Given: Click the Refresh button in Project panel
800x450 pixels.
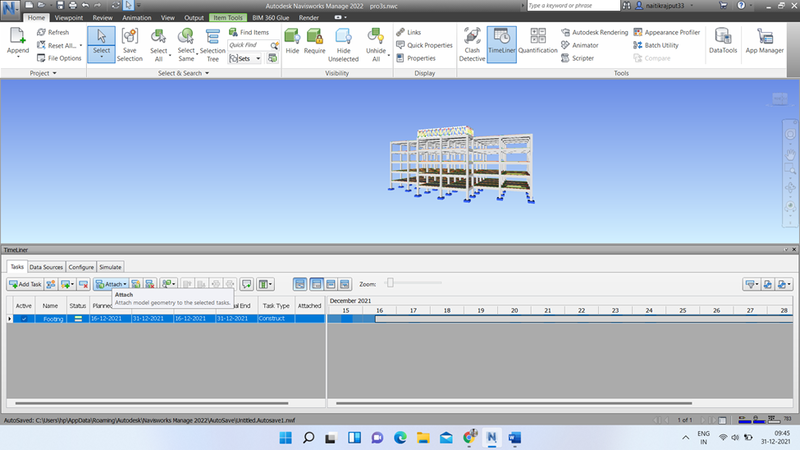Looking at the screenshot, I should click(53, 32).
